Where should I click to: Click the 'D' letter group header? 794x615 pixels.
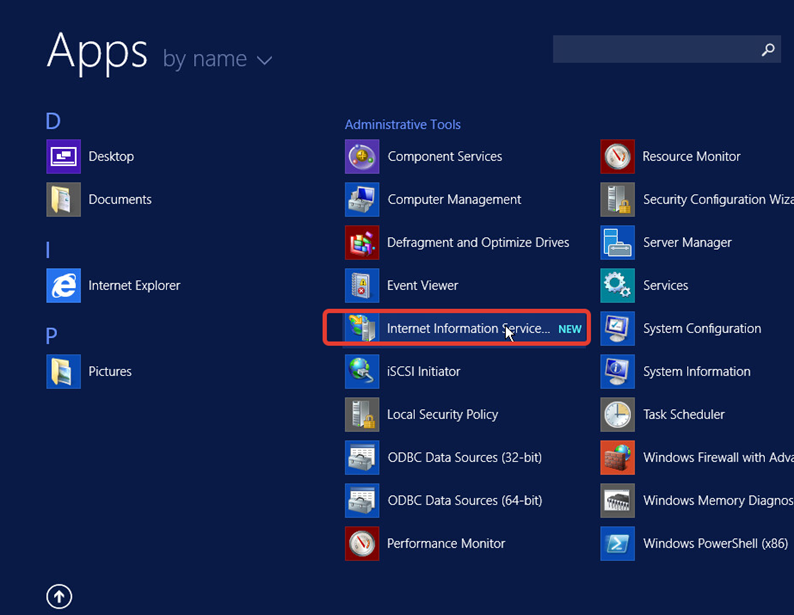click(x=53, y=121)
